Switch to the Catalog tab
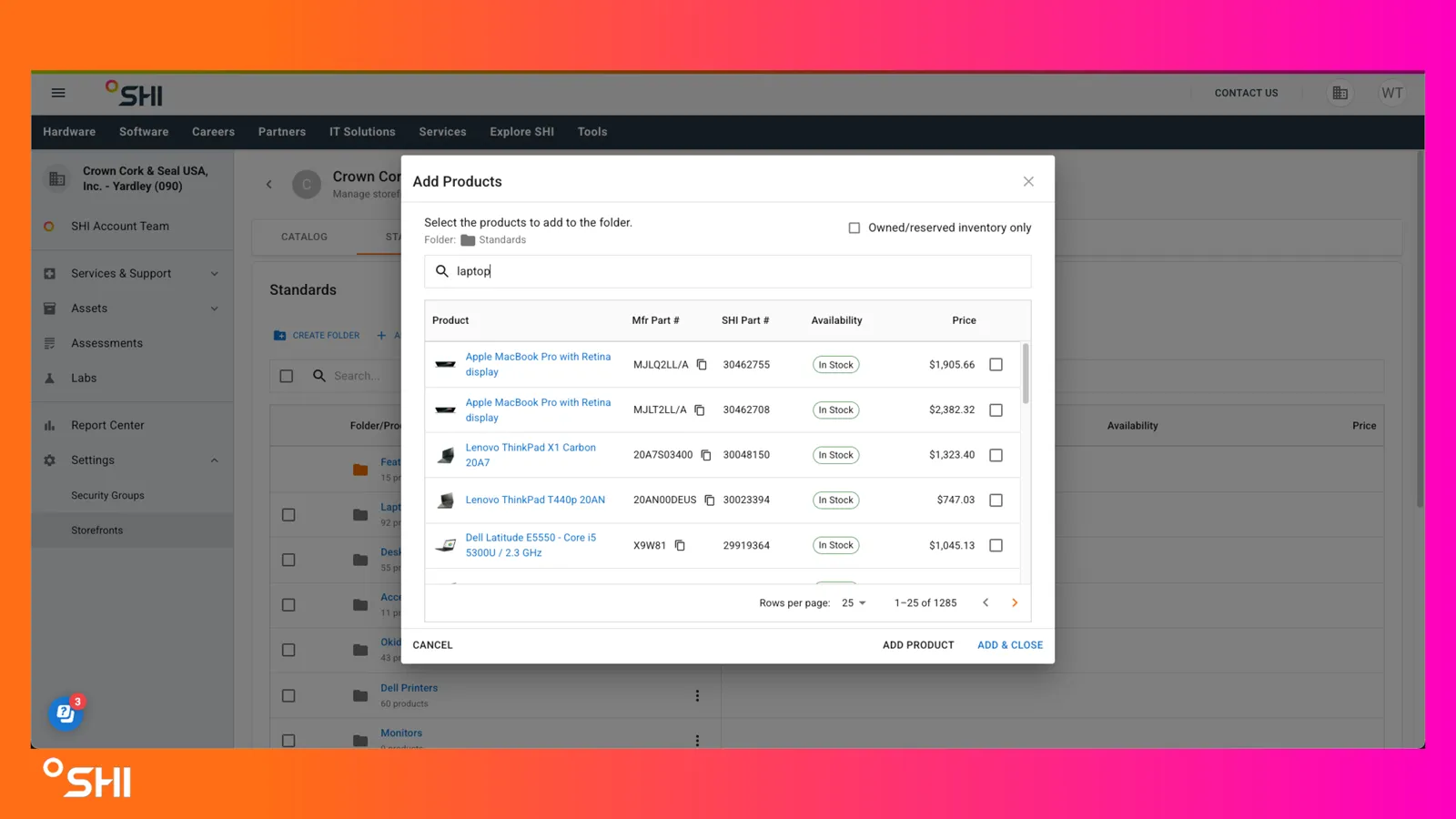Viewport: 1456px width, 819px height. [x=304, y=237]
